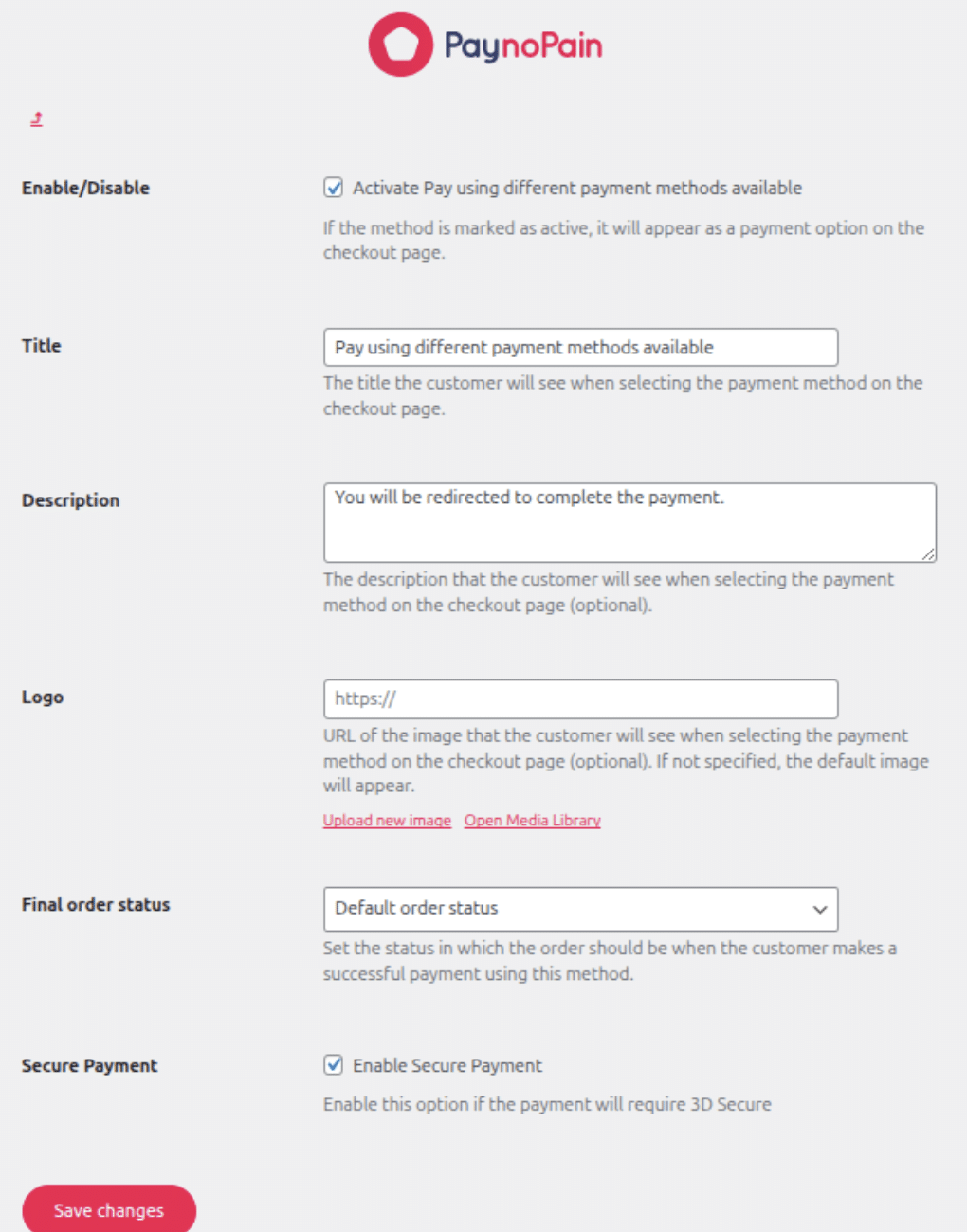
Task: Click the PaynoPain logo at the top
Action: [x=484, y=45]
